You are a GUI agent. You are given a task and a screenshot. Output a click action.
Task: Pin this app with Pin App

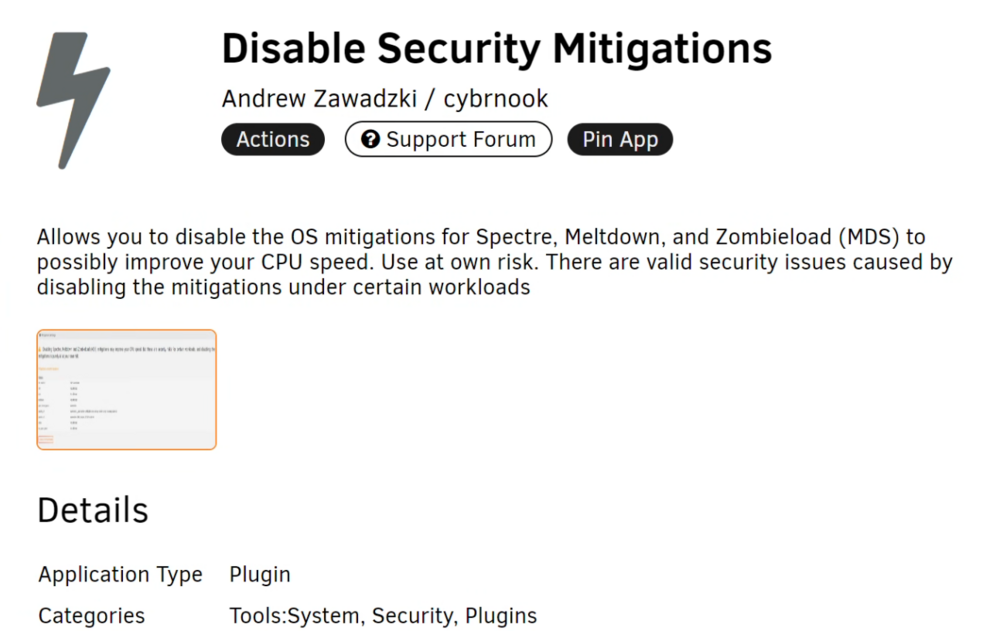(620, 139)
